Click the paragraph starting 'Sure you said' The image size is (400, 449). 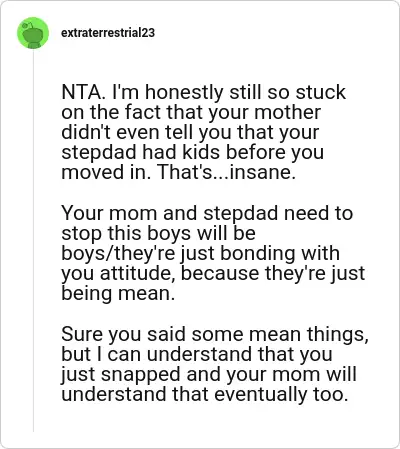(x=215, y=364)
